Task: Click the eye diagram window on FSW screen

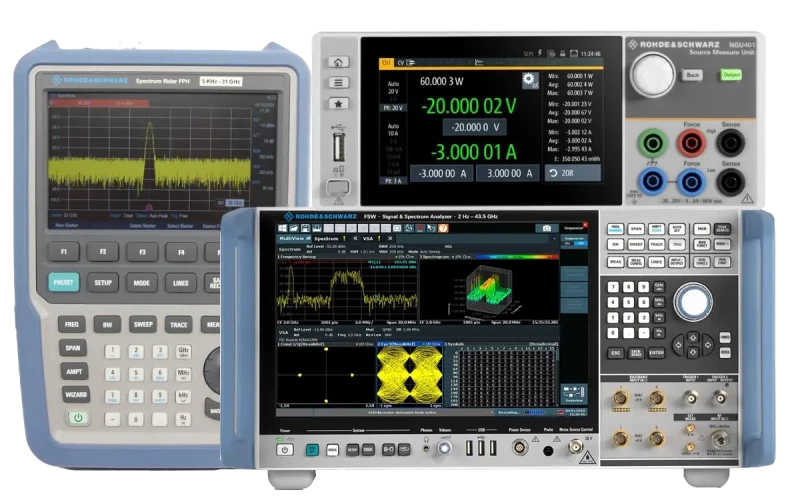Action: pyautogui.click(x=410, y=376)
